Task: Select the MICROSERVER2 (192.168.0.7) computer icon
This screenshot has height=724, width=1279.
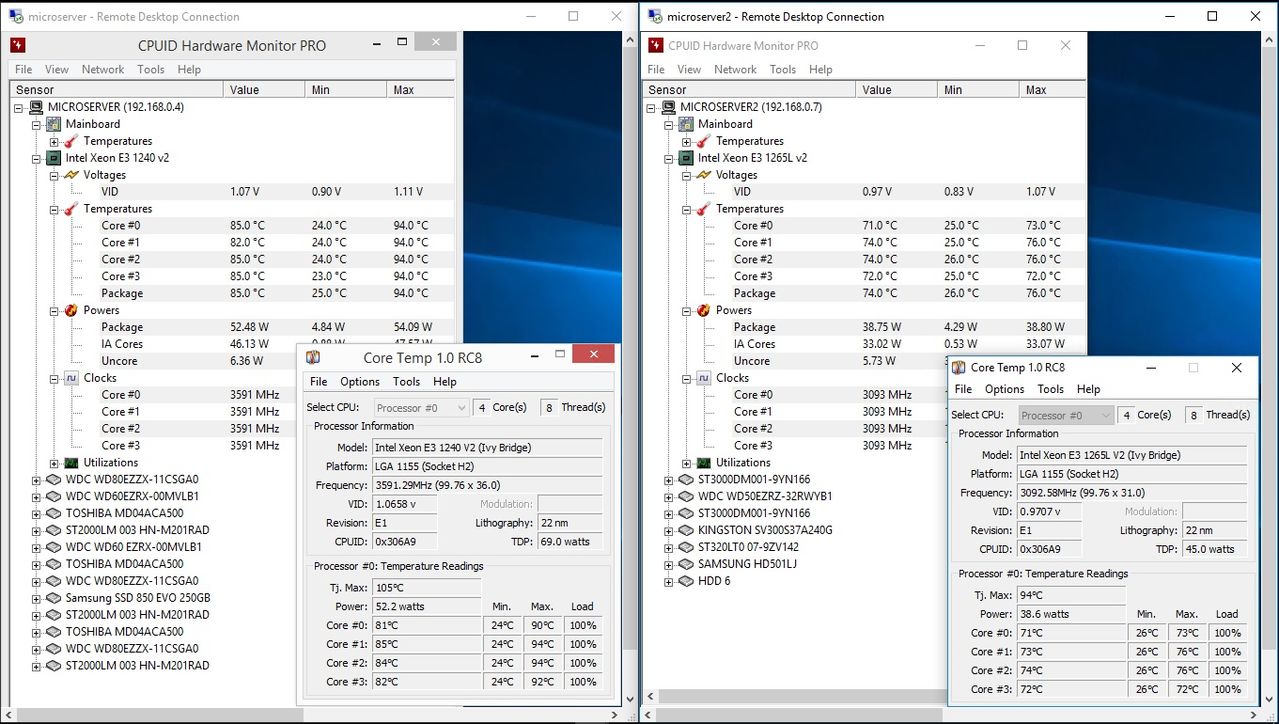Action: [x=668, y=107]
